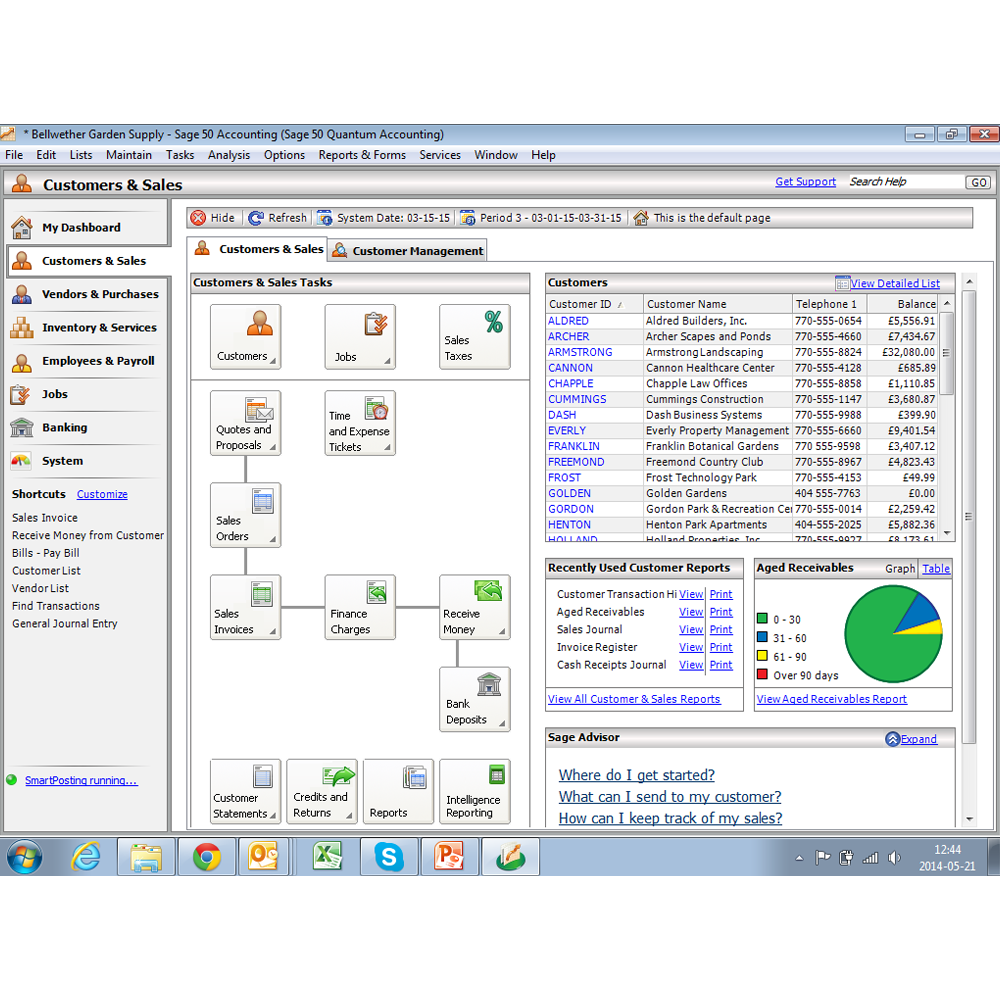Click the blue 31 - 60 legend swatch
Image resolution: width=1000 pixels, height=1000 pixels.
(x=762, y=636)
